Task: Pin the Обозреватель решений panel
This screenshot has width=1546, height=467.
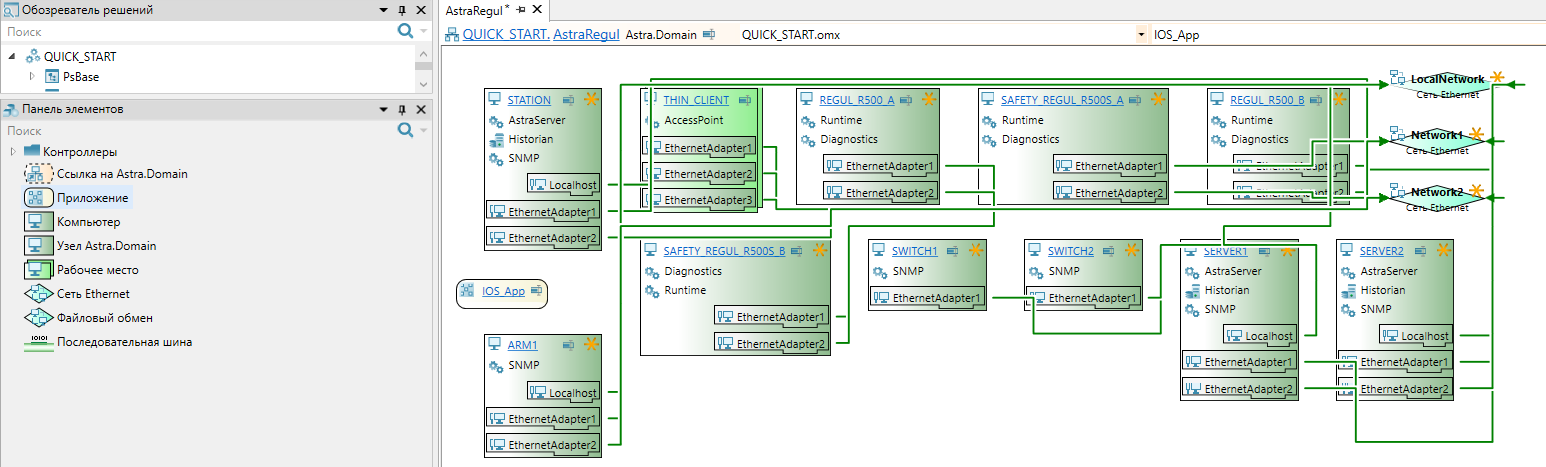Action: pos(402,10)
